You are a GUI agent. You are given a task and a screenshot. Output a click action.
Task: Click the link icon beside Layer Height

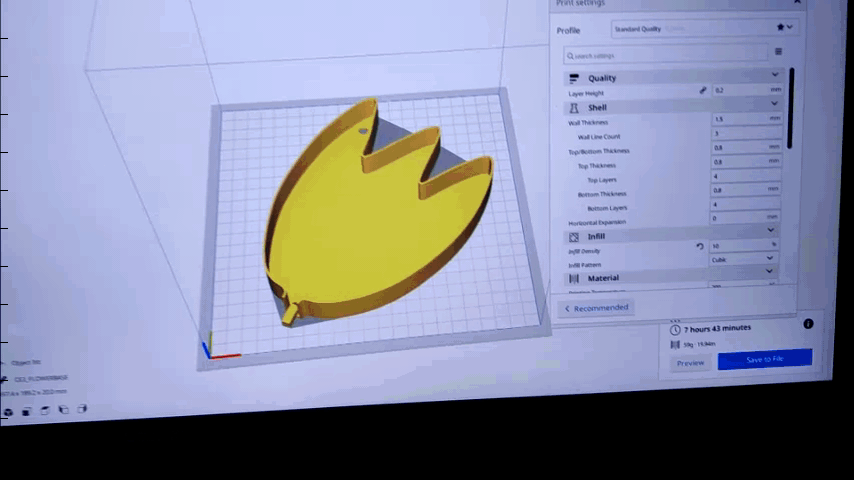click(x=703, y=90)
